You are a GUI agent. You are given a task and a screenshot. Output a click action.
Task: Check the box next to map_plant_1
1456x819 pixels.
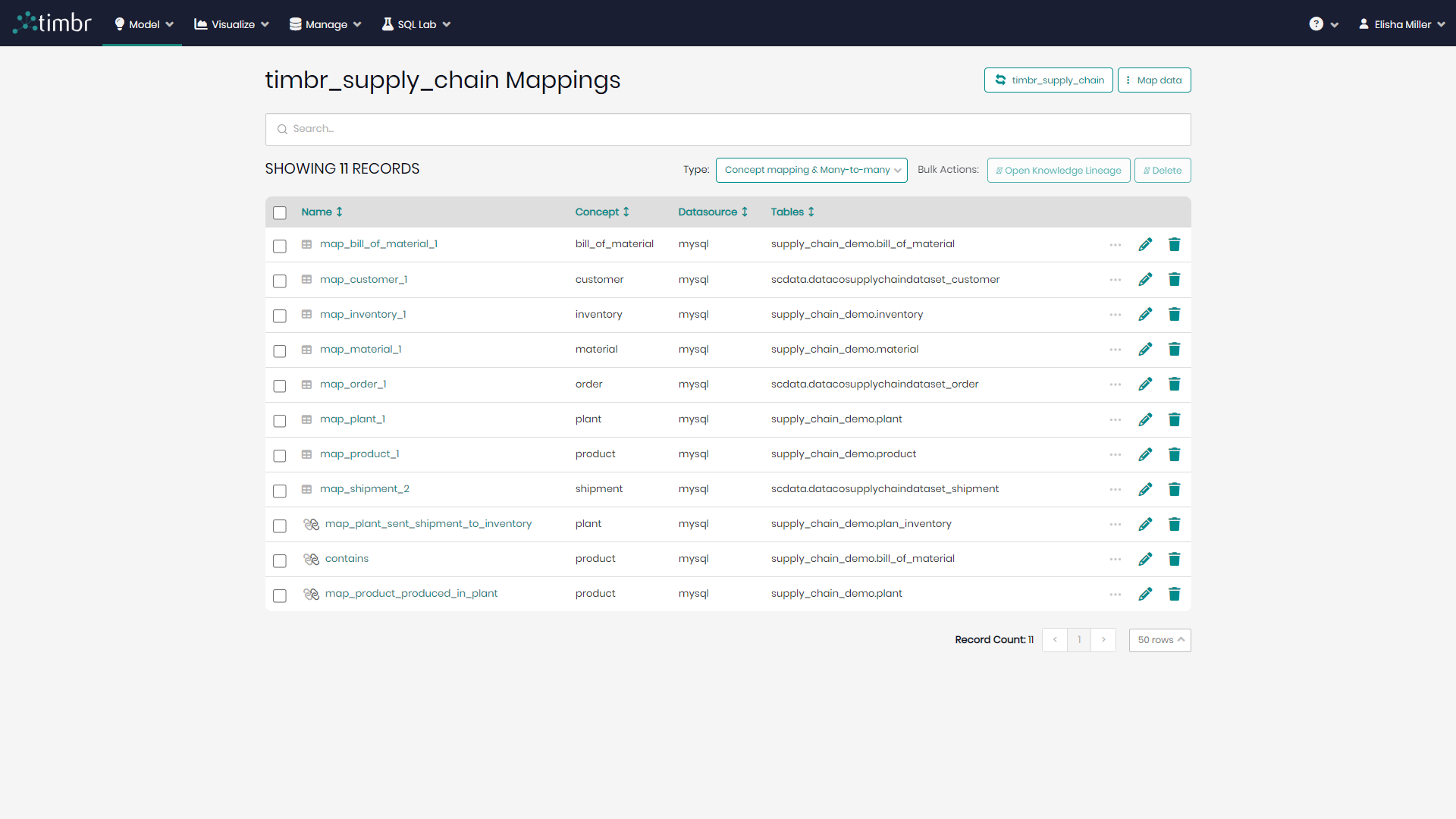[280, 421]
